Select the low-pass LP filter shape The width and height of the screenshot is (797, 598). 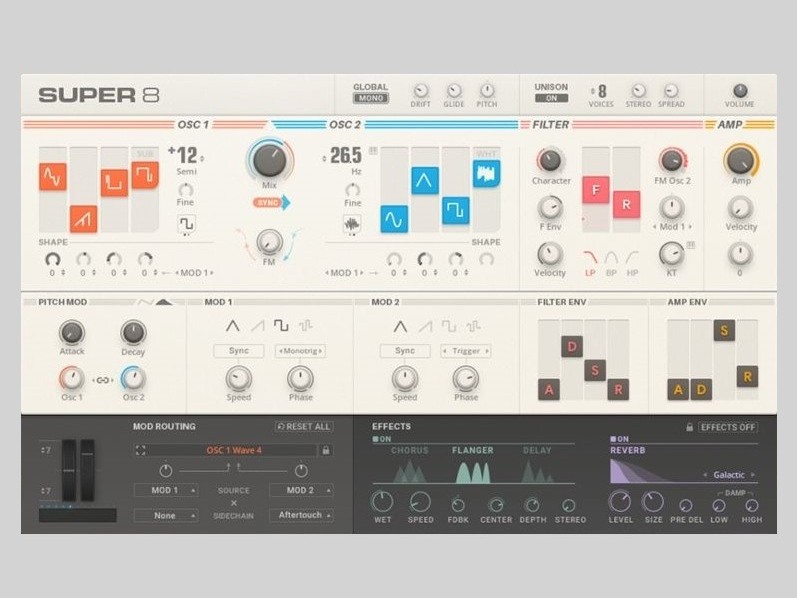point(590,258)
